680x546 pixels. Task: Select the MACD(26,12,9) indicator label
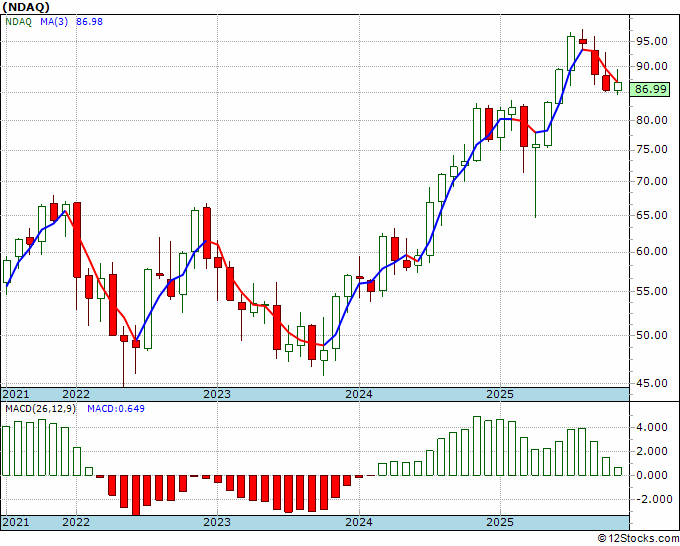pos(40,409)
